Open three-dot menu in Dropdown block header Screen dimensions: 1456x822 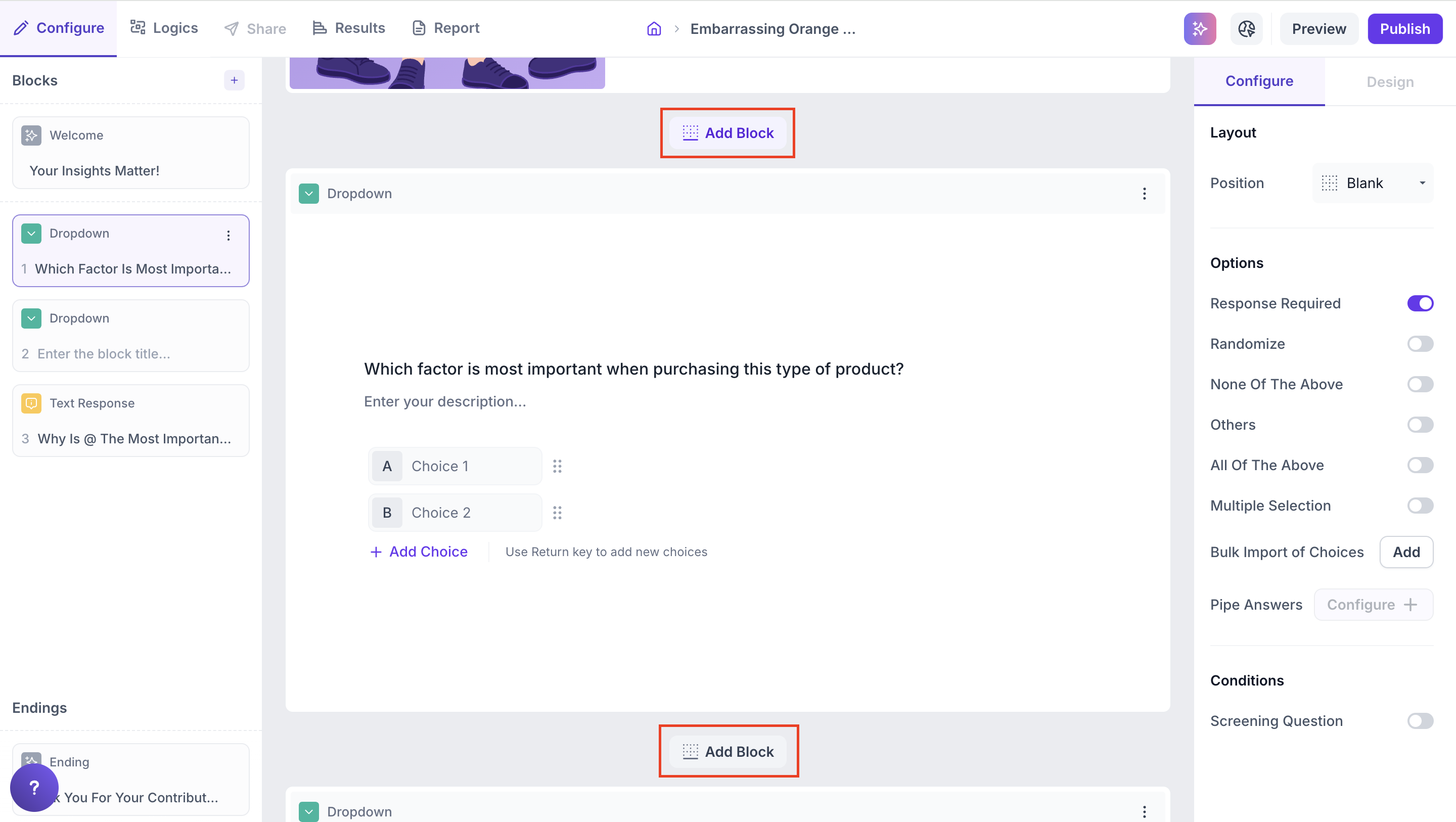click(x=1144, y=194)
